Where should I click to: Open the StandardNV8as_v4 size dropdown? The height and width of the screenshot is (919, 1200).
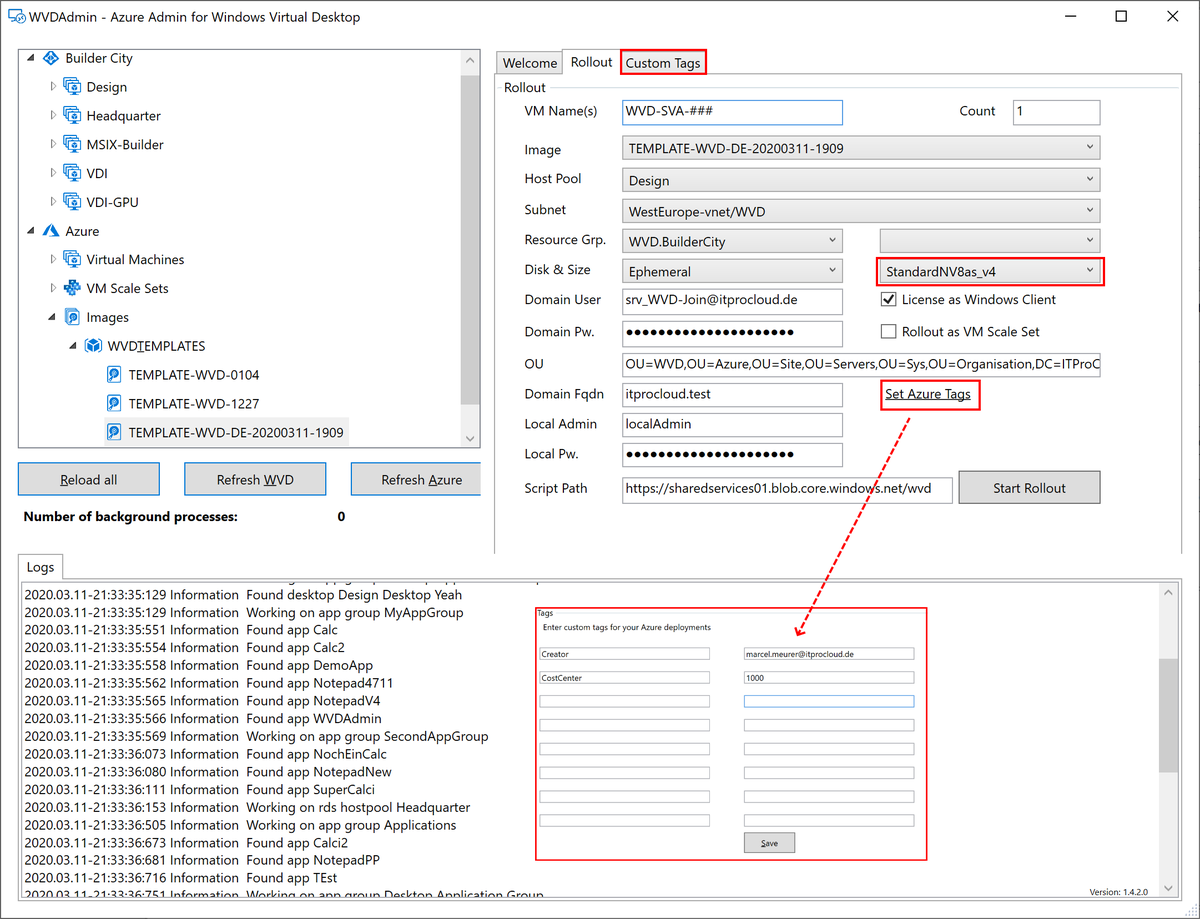pyautogui.click(x=990, y=271)
